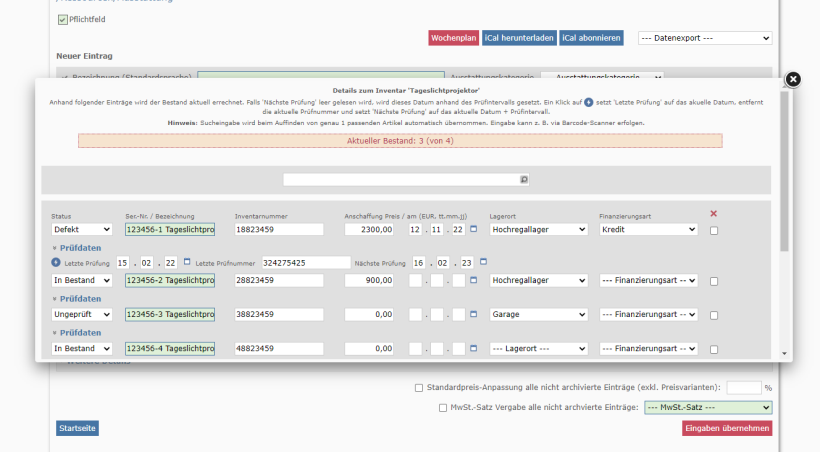Open the Datenexport dropdown

[x=704, y=38]
